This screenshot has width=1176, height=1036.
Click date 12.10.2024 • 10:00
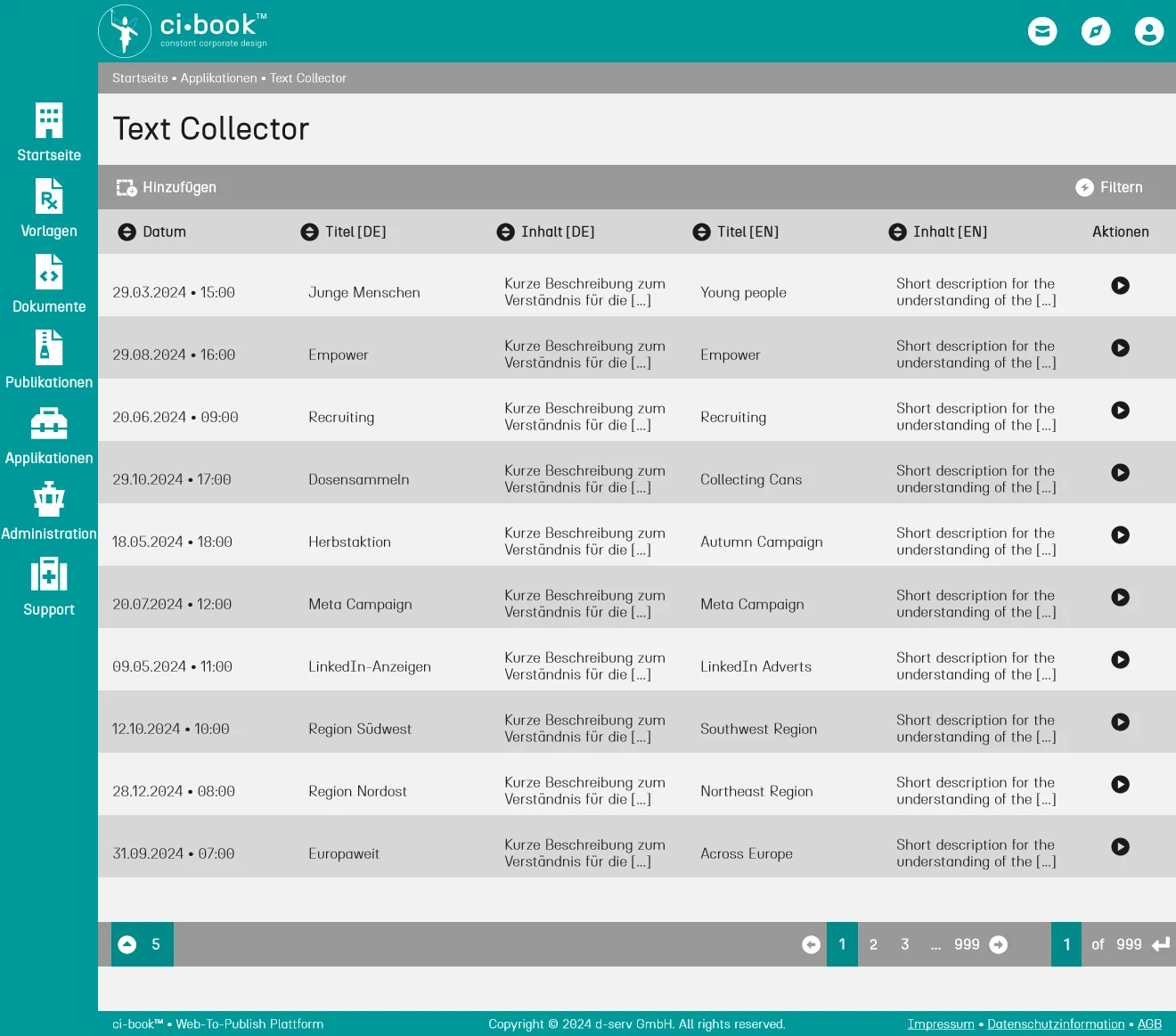tap(171, 729)
